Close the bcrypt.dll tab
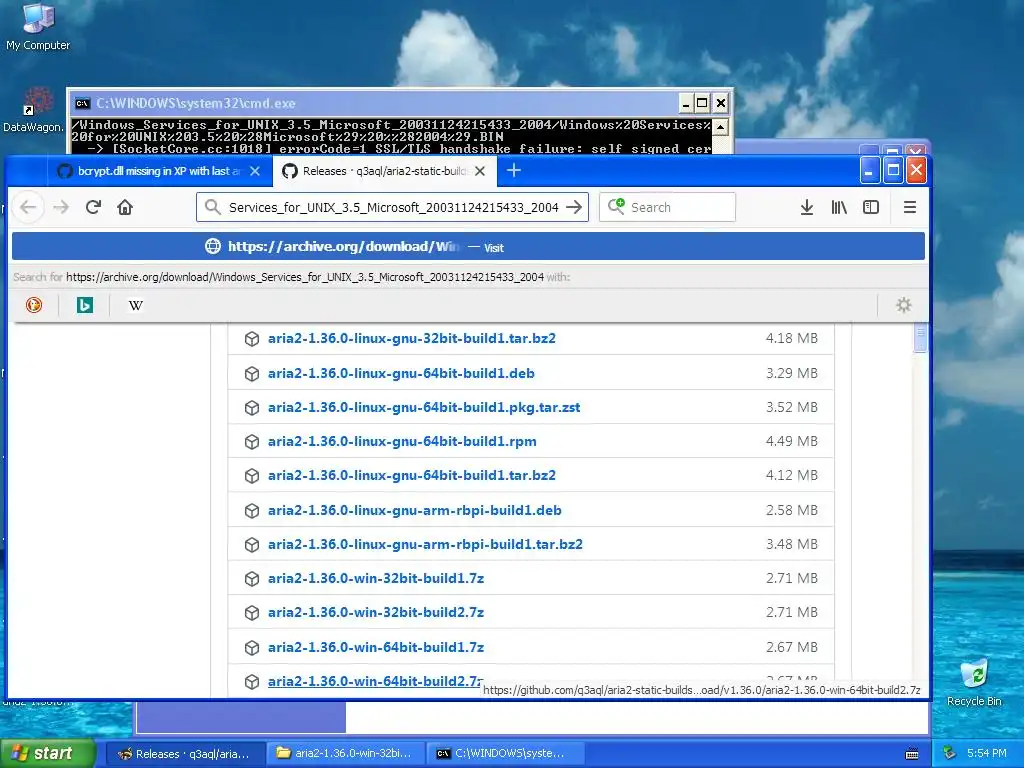This screenshot has height=768, width=1024. pos(255,171)
